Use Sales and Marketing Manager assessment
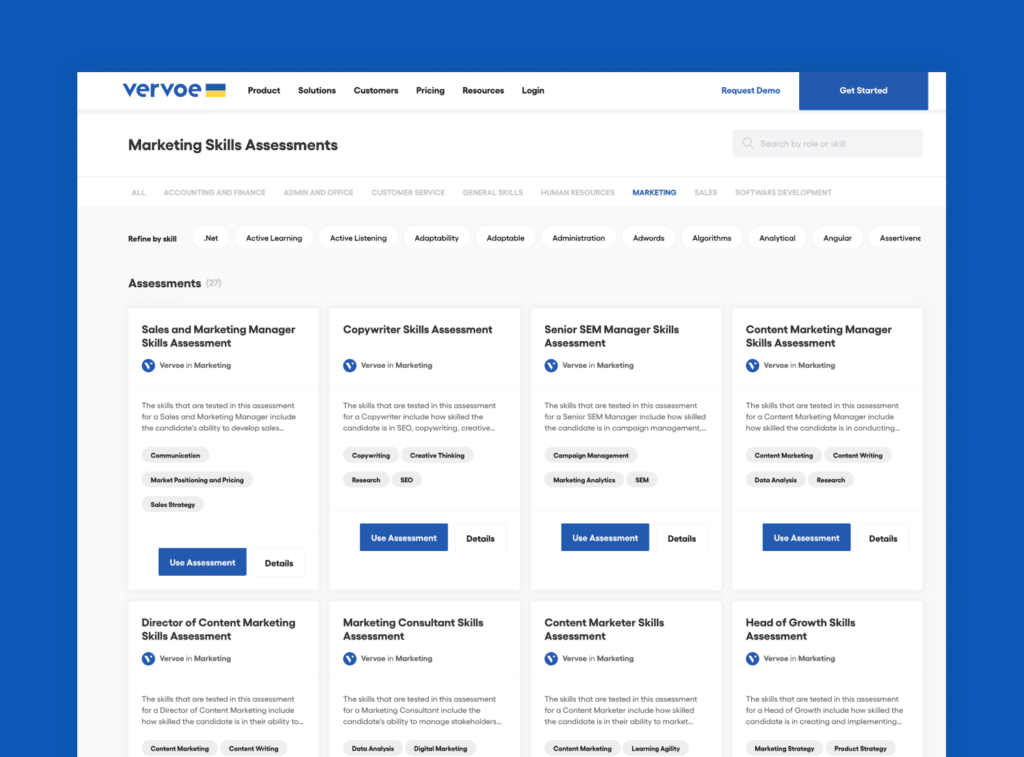The height and width of the screenshot is (757, 1024). coord(202,562)
